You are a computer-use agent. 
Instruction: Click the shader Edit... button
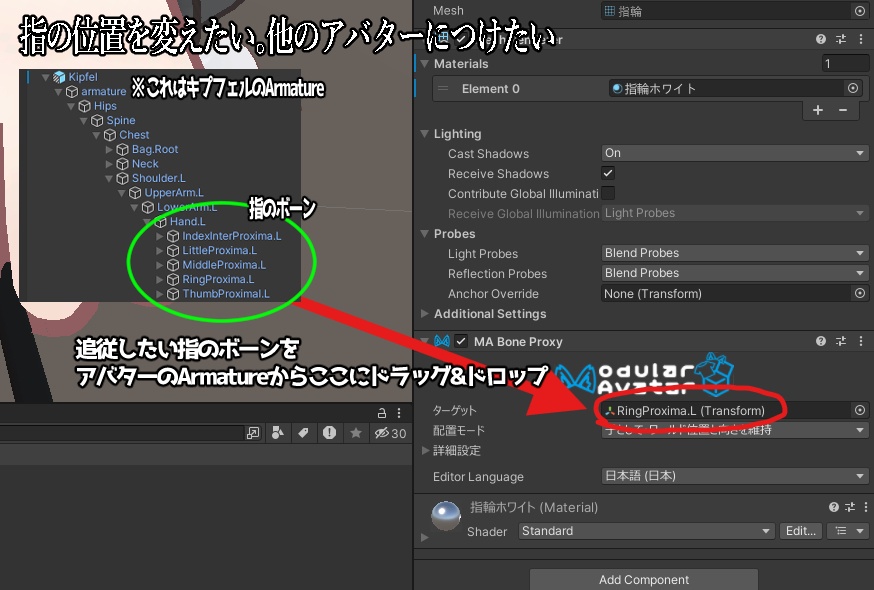click(800, 531)
